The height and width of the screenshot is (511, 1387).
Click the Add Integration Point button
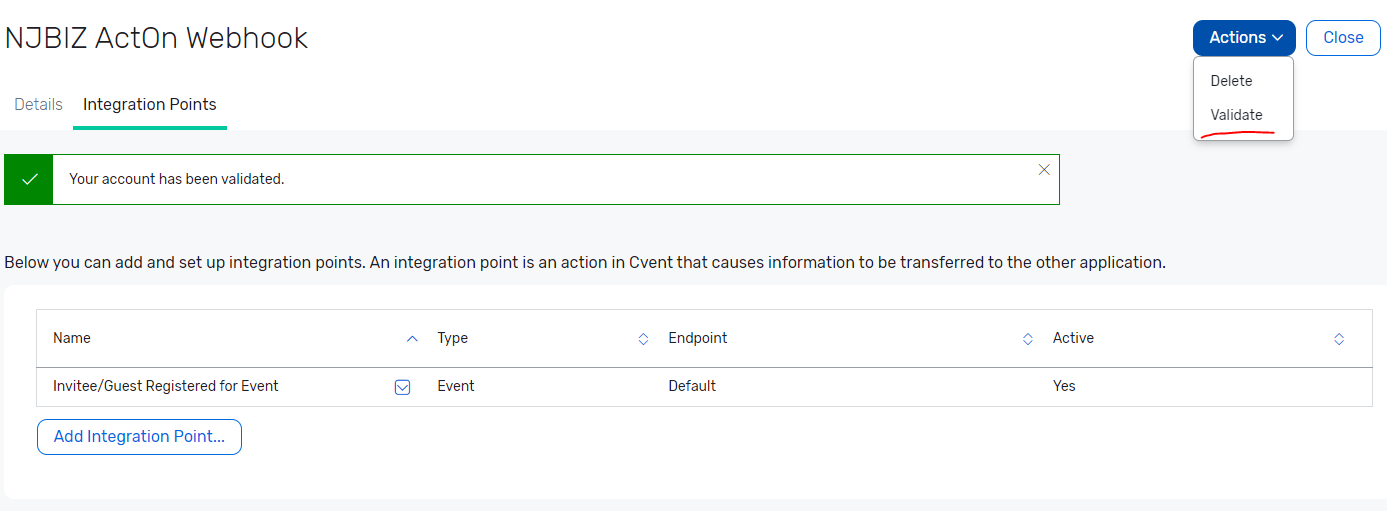(x=139, y=437)
